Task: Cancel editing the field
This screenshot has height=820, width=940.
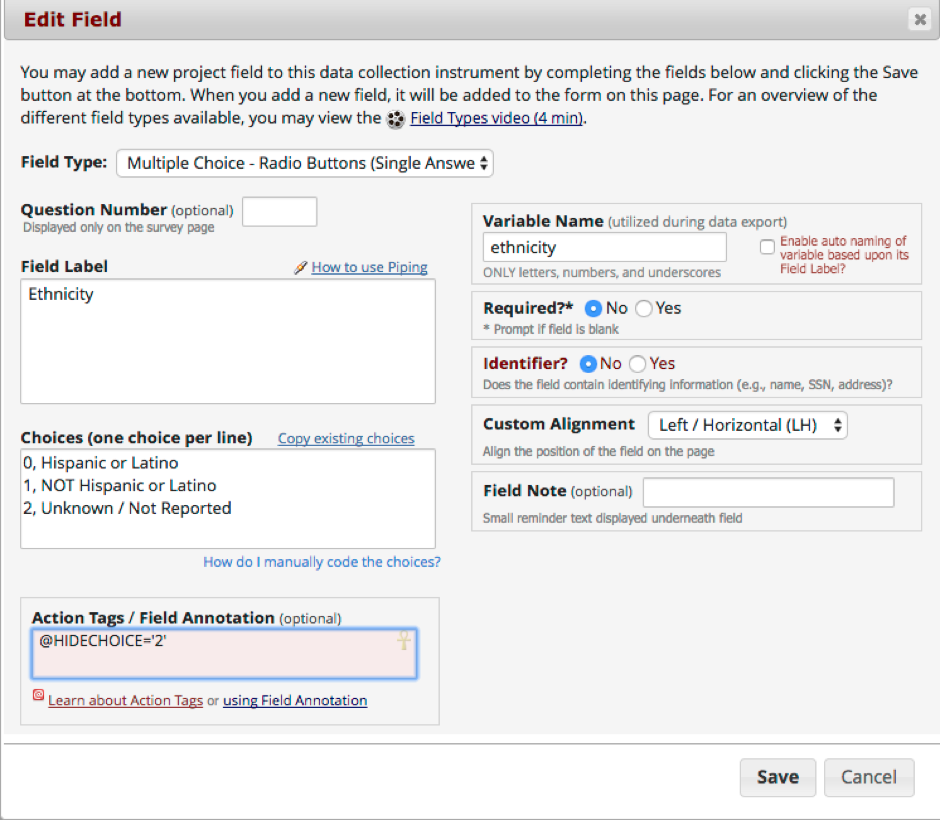Action: pyautogui.click(x=869, y=777)
